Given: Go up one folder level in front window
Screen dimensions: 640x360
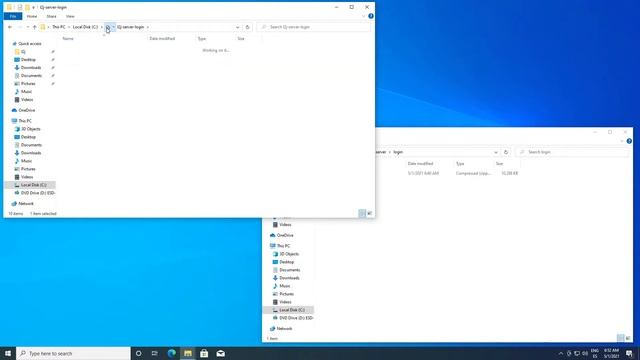Looking at the screenshot, I should tap(35, 27).
